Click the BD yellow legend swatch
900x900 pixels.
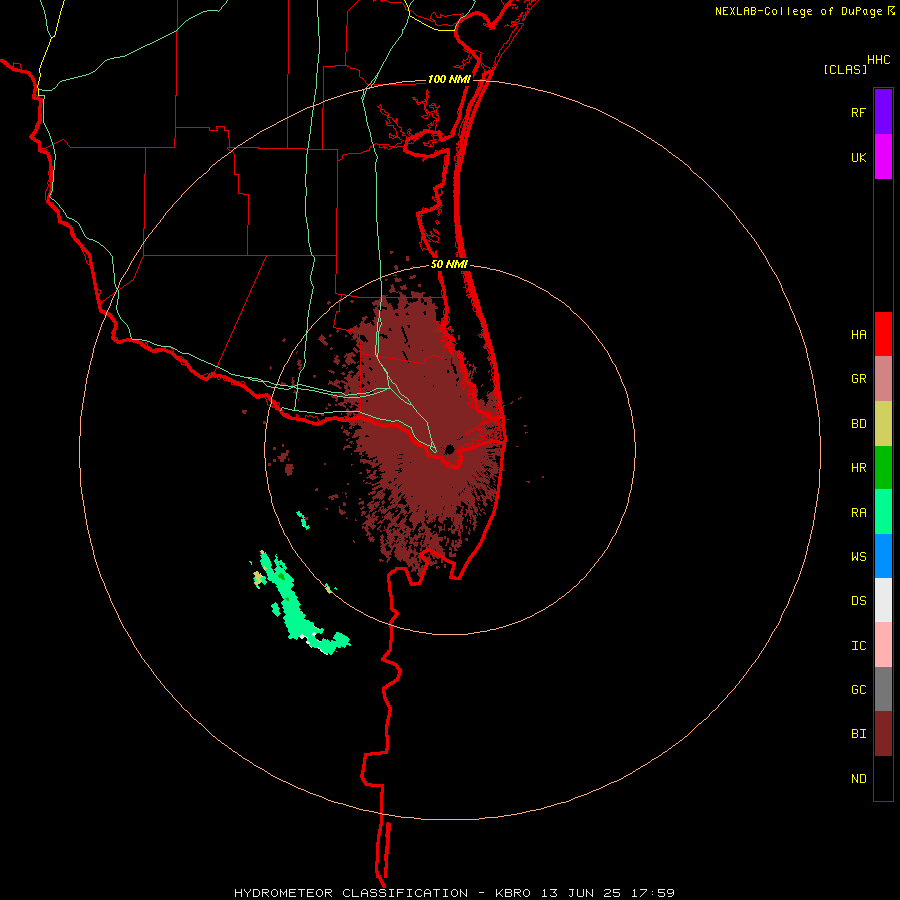(883, 423)
